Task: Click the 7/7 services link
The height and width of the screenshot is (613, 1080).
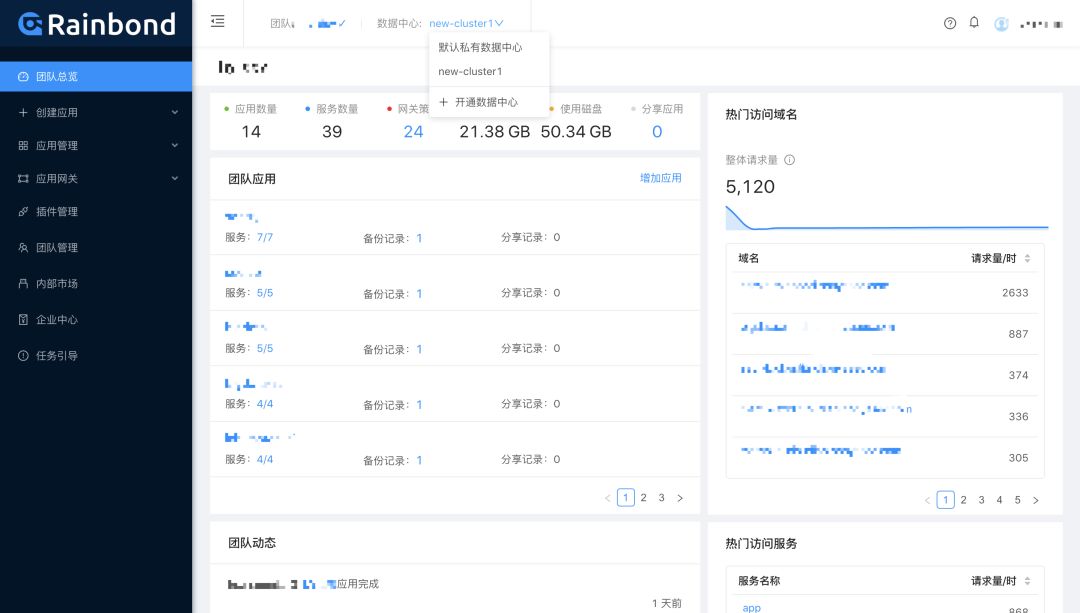Action: click(x=264, y=237)
